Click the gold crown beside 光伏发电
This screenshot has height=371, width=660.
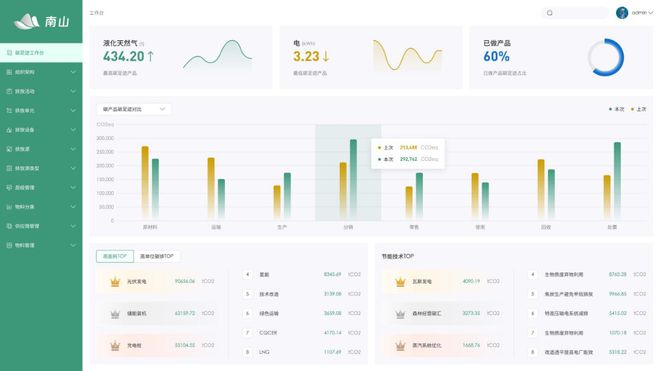(115, 281)
